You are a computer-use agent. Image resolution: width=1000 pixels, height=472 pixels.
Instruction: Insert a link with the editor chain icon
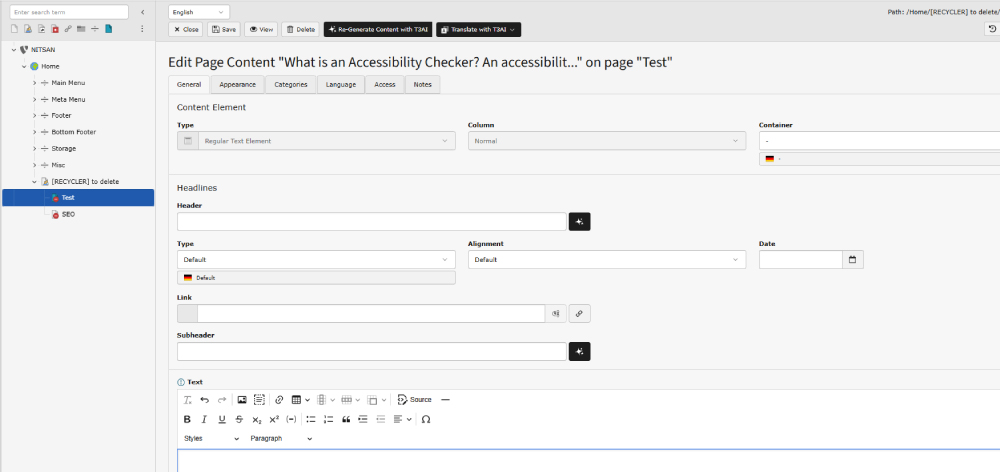click(x=279, y=400)
